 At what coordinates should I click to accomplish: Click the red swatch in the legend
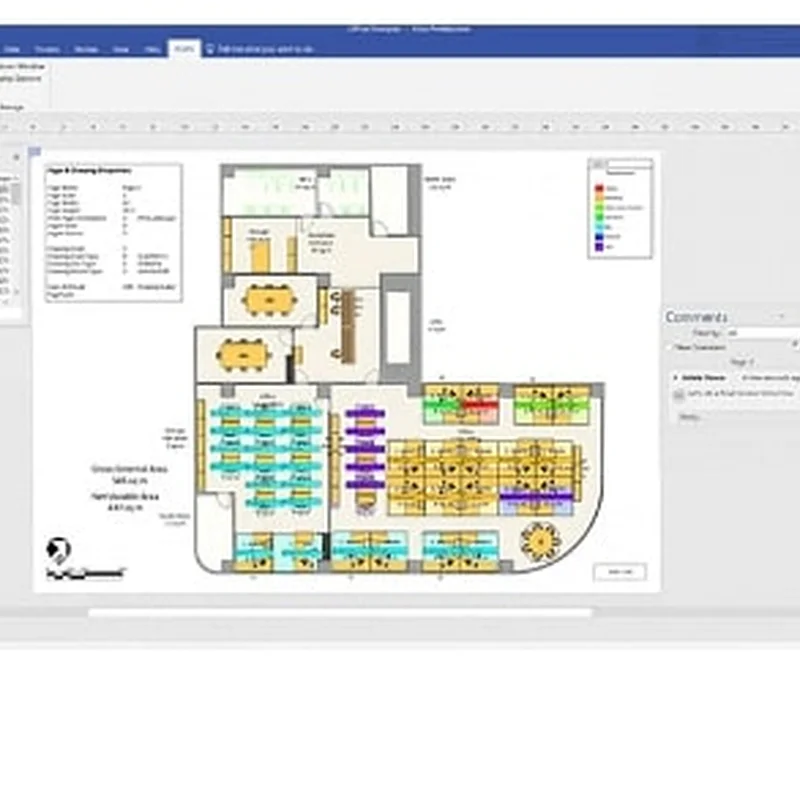coord(599,188)
